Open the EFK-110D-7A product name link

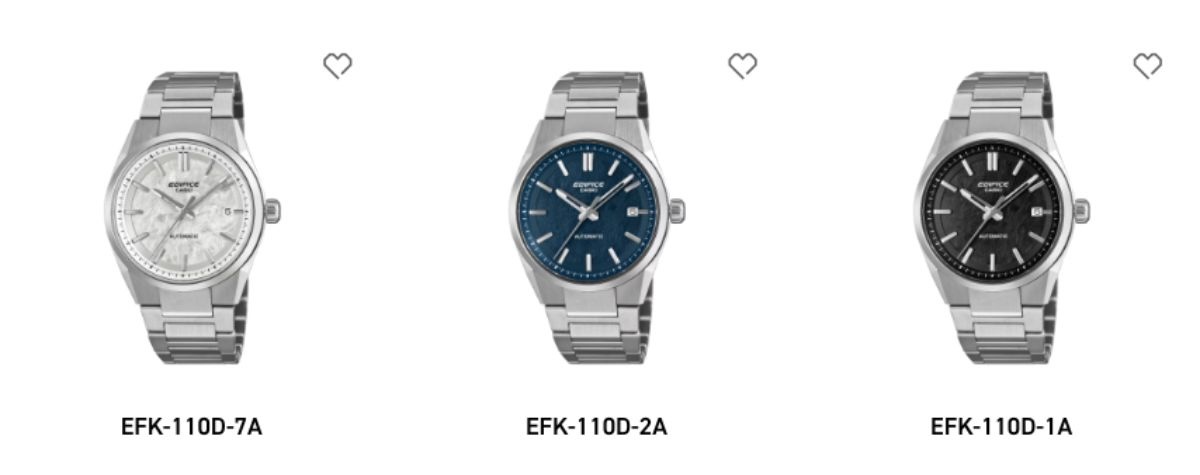[x=192, y=427]
